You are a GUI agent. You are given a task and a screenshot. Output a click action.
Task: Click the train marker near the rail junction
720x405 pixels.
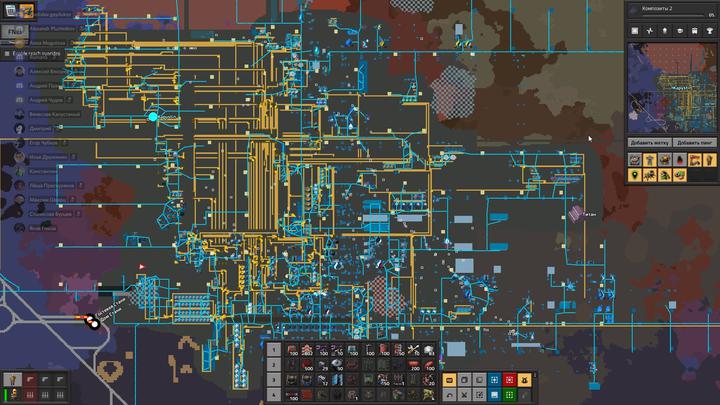click(x=92, y=321)
